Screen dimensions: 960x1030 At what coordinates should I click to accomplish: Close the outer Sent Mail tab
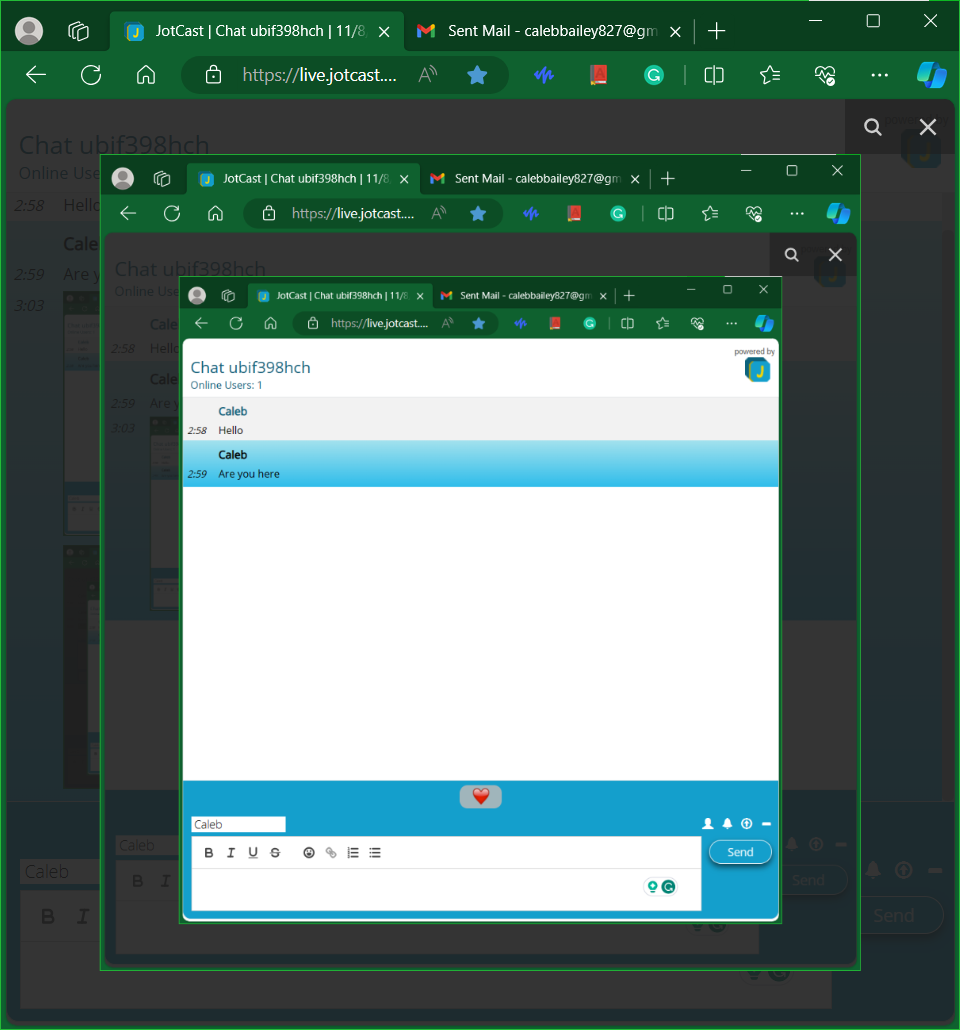click(675, 32)
